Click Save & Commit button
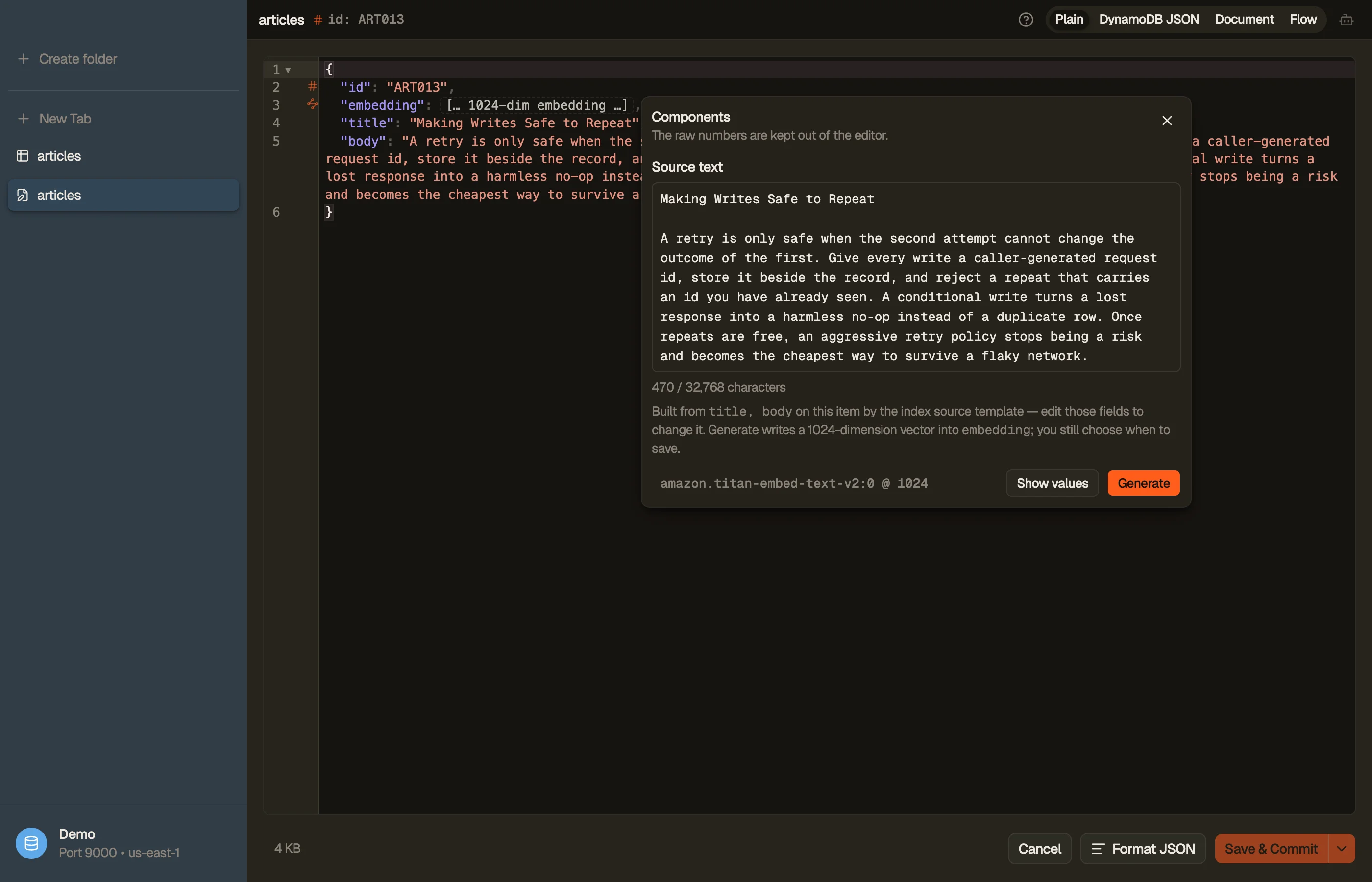The image size is (1372, 882). coord(1271,848)
